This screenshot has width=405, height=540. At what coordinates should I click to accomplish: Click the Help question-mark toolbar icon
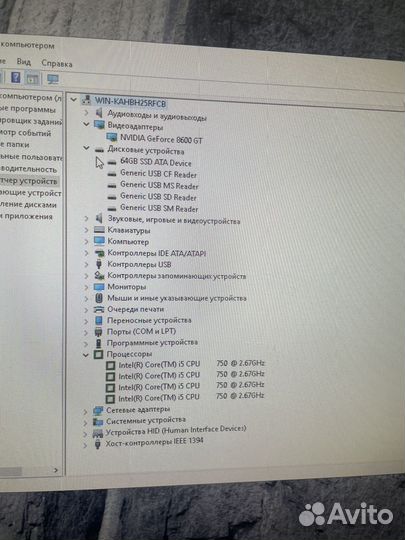[x=15, y=77]
